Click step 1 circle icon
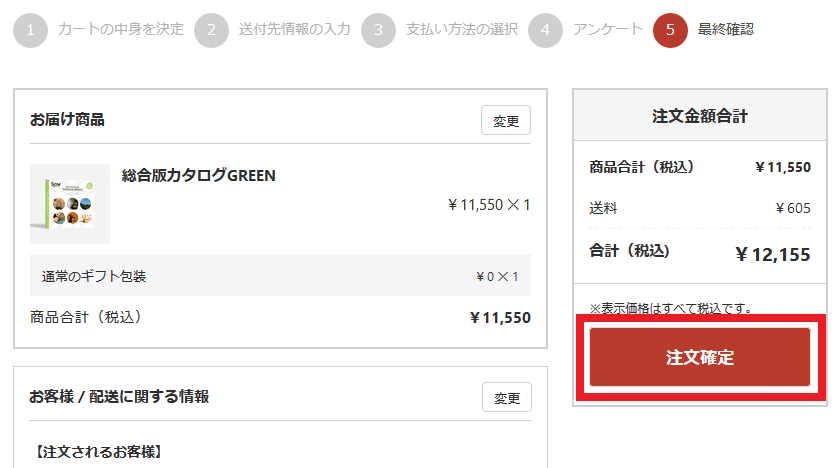Image resolution: width=839 pixels, height=468 pixels. 30,30
